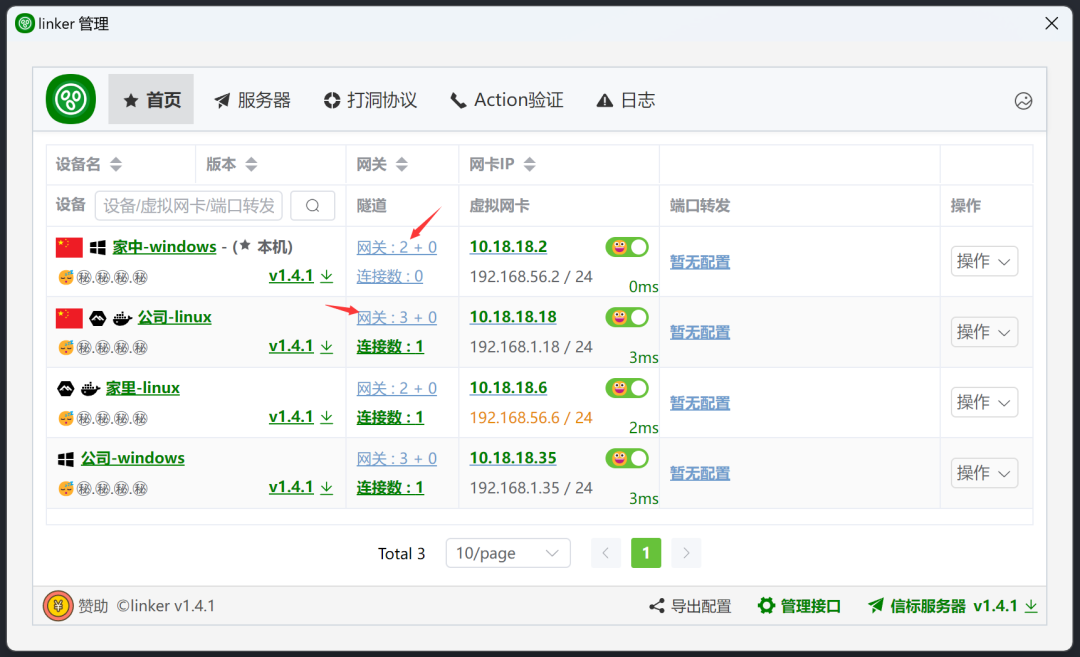Click 网关 : 2 + 0 for 家中-windows
Image resolution: width=1080 pixels, height=657 pixels.
click(x=397, y=247)
